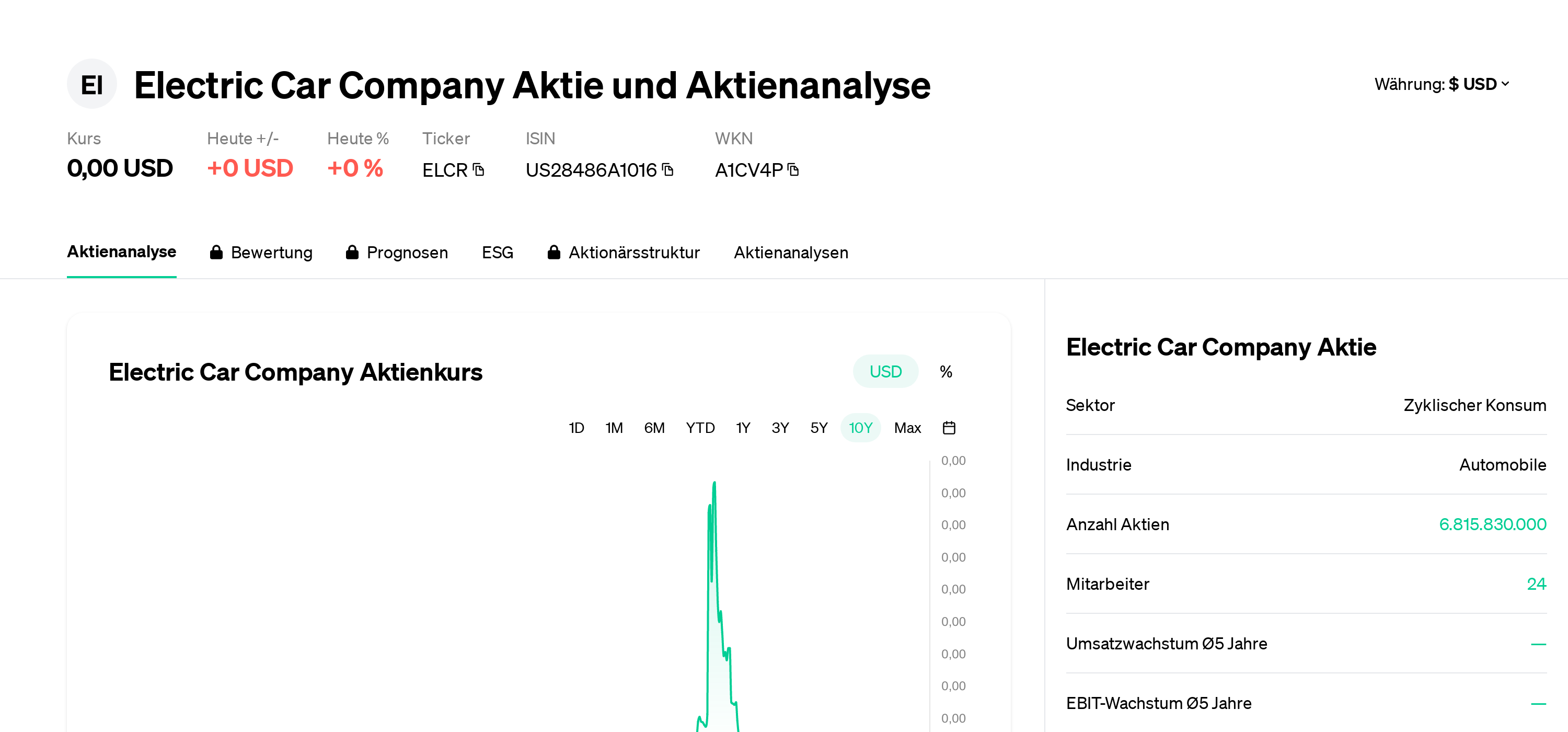The height and width of the screenshot is (732, 1568).
Task: Click the Heute % value +0 %
Action: coord(355,168)
